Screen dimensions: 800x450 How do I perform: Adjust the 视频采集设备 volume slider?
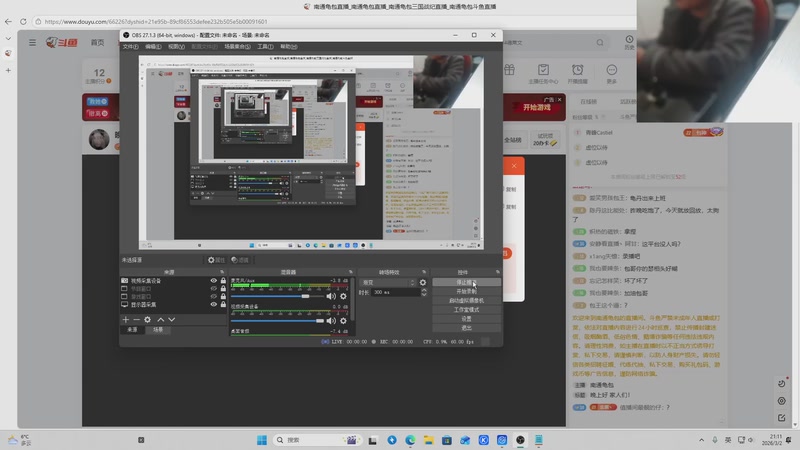click(278, 320)
